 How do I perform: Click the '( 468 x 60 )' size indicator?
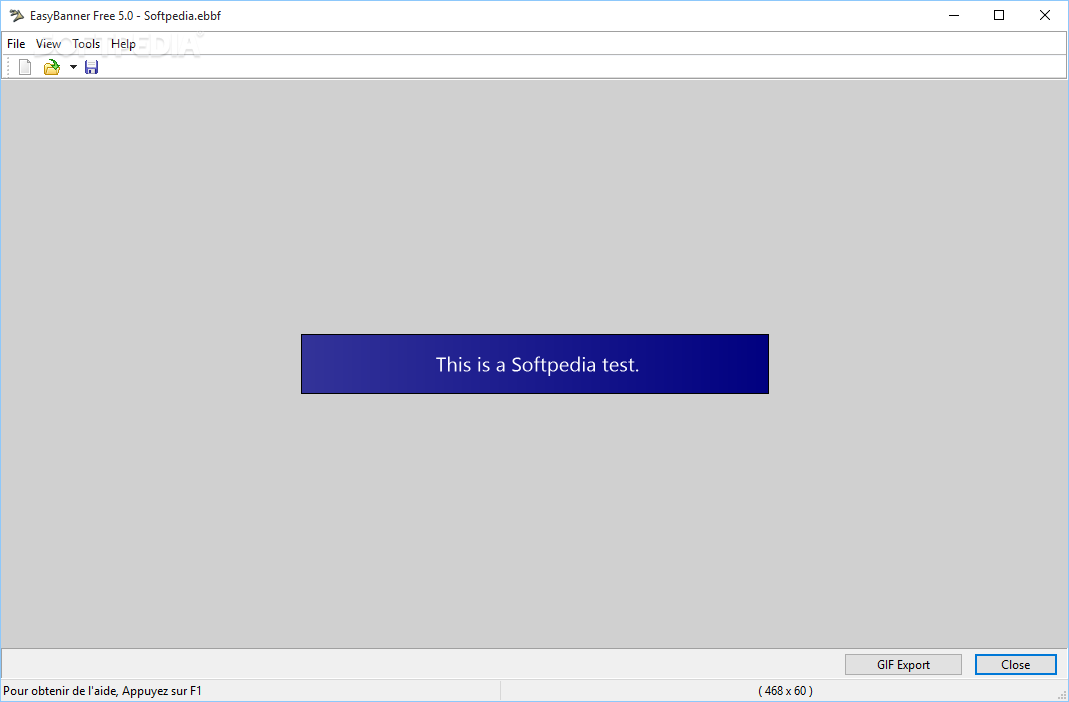pos(785,690)
